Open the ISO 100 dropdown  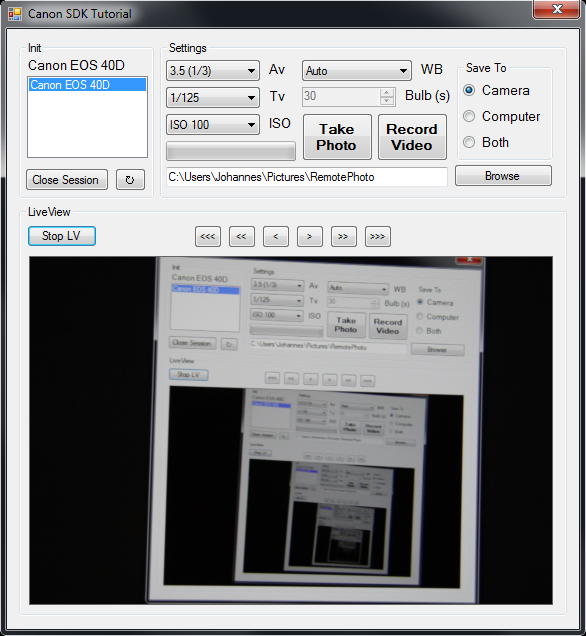tap(213, 125)
